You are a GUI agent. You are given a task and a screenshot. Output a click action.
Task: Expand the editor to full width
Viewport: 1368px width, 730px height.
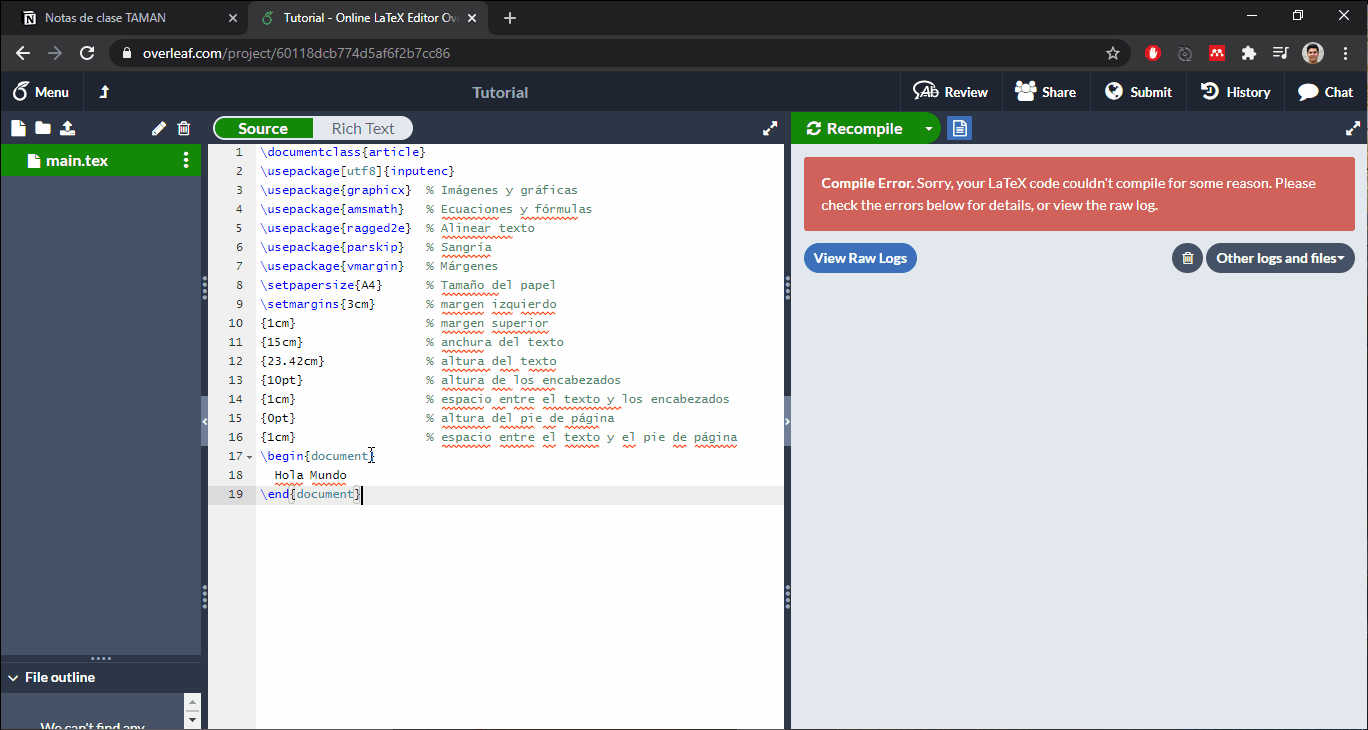pos(770,128)
